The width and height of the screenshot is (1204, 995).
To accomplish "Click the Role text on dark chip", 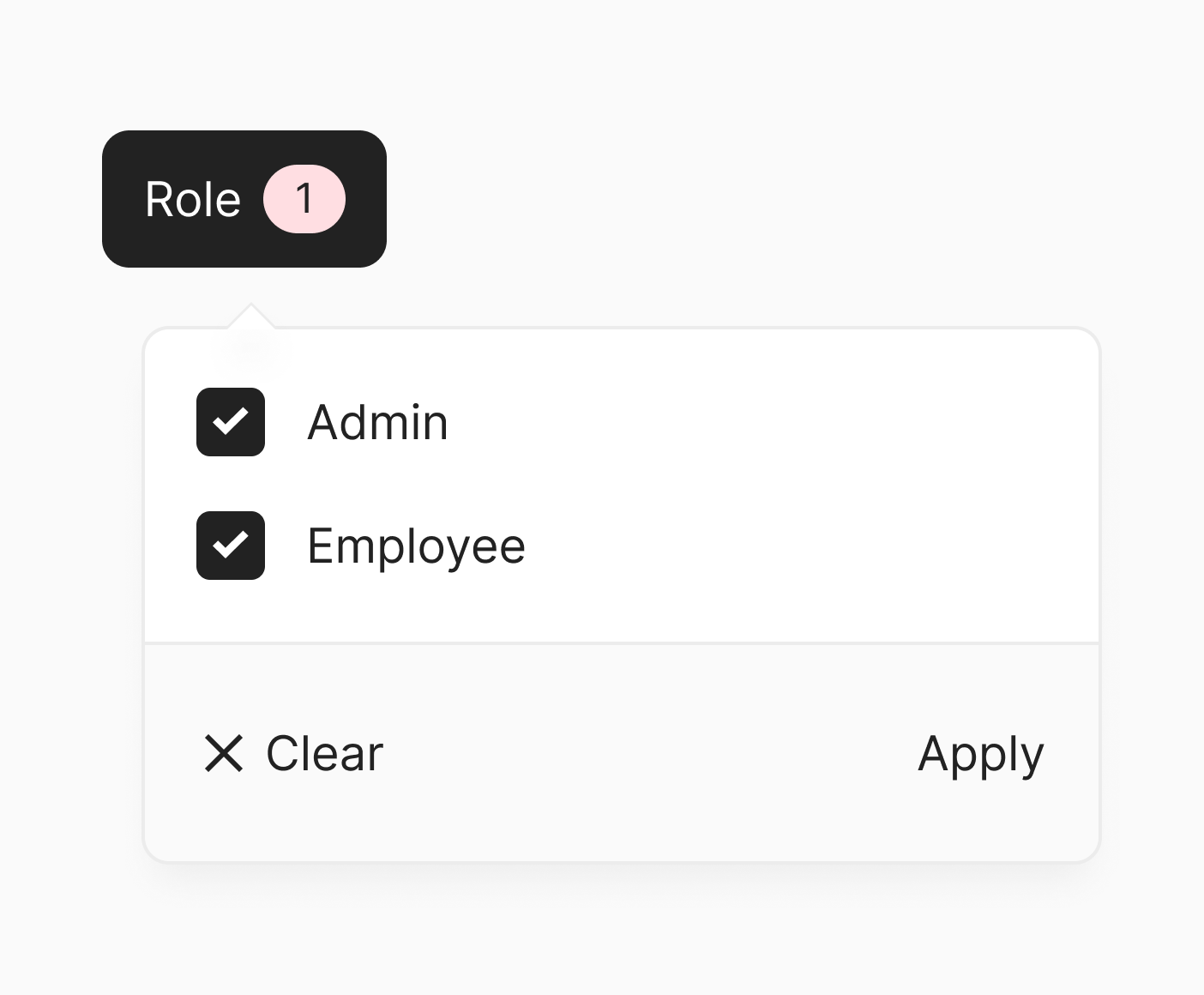I will 193,200.
